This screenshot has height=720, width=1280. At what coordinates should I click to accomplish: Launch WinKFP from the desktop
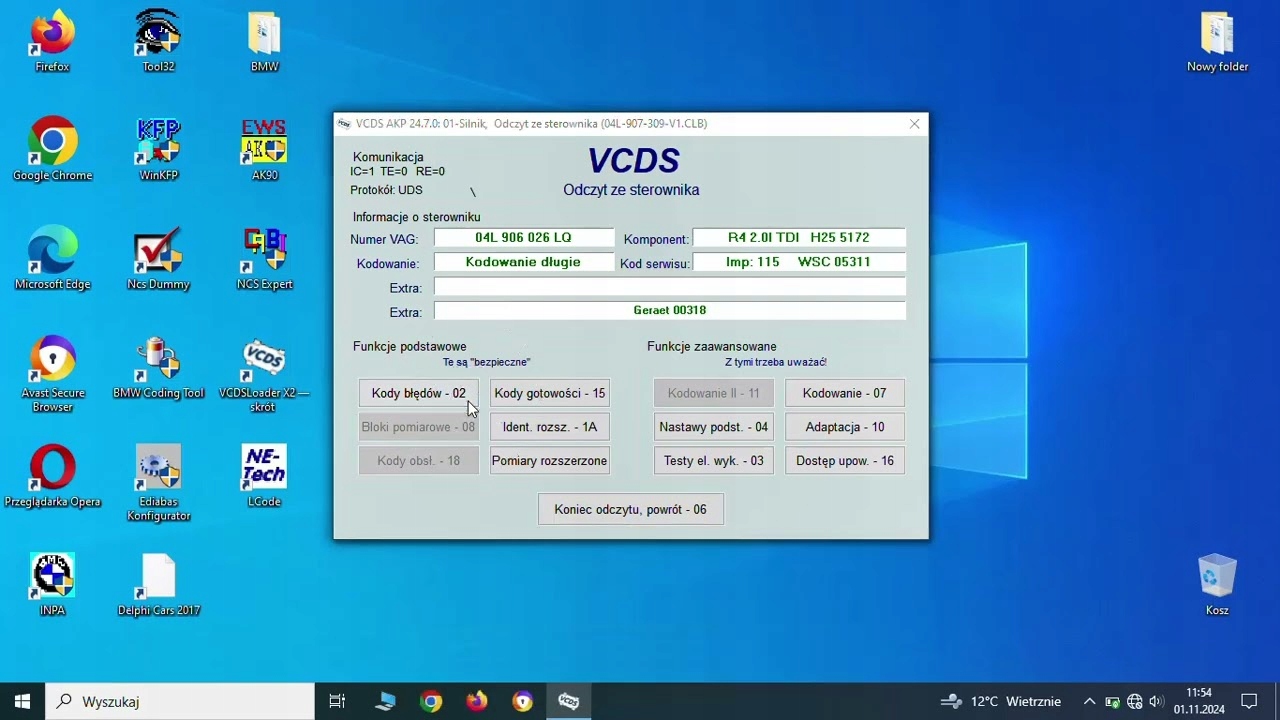(158, 143)
